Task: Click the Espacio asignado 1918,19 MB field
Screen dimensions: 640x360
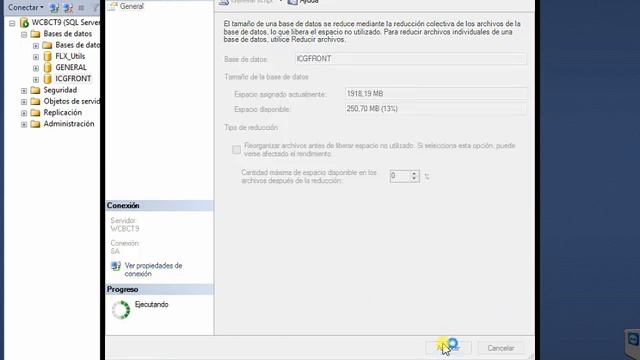Action: click(x=436, y=94)
